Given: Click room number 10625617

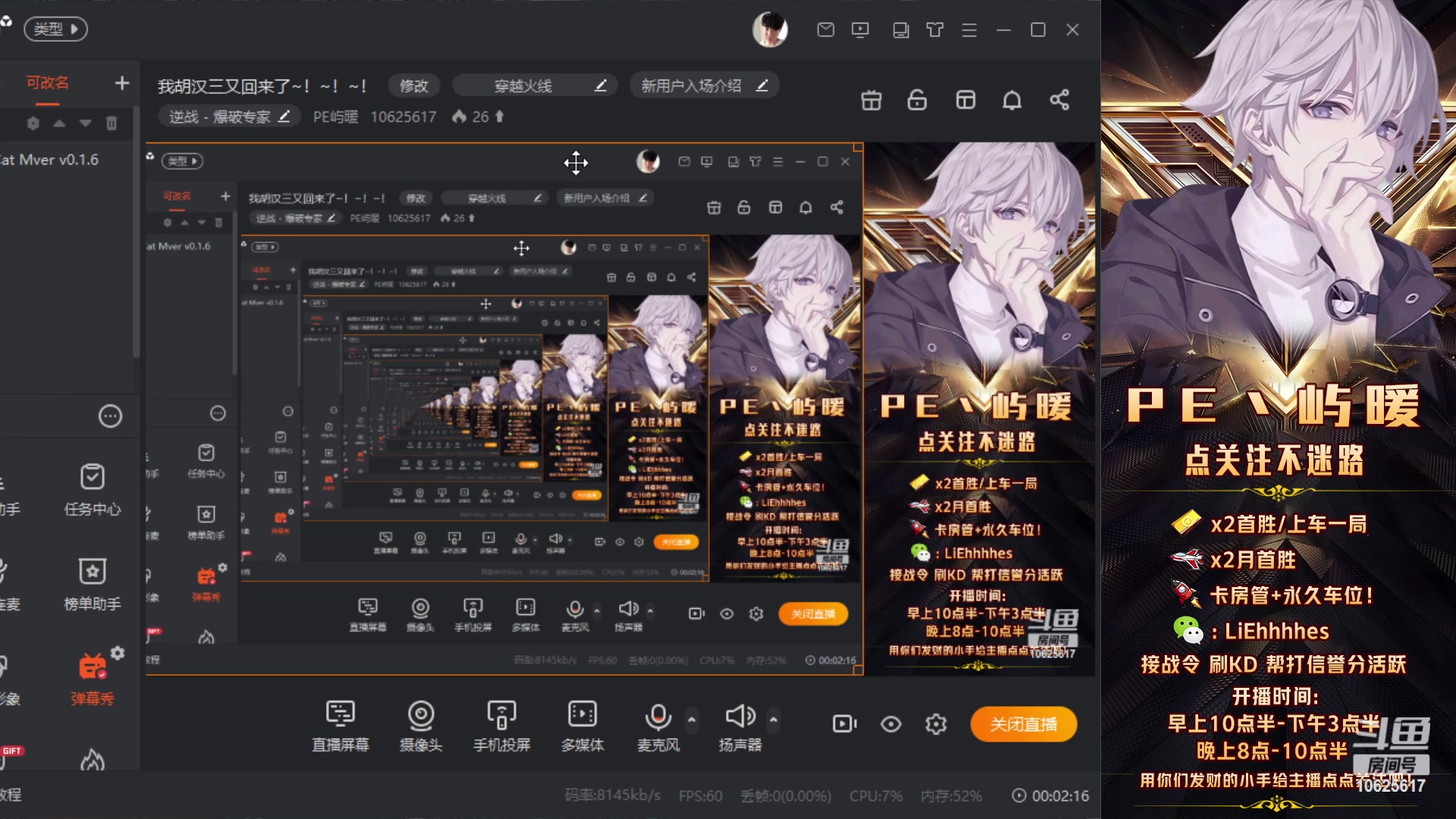Looking at the screenshot, I should point(403,117).
